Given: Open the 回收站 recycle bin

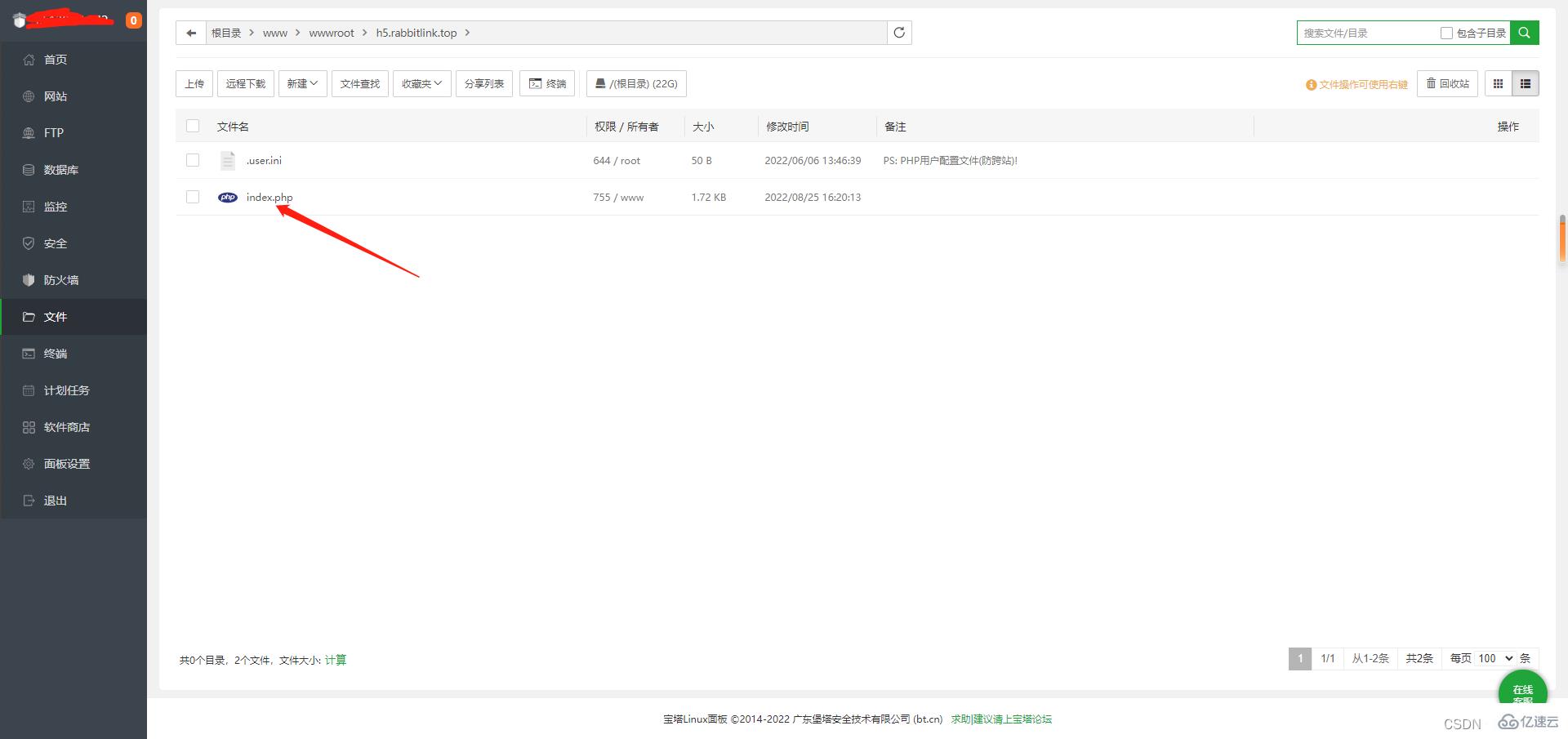Looking at the screenshot, I should pyautogui.click(x=1447, y=83).
